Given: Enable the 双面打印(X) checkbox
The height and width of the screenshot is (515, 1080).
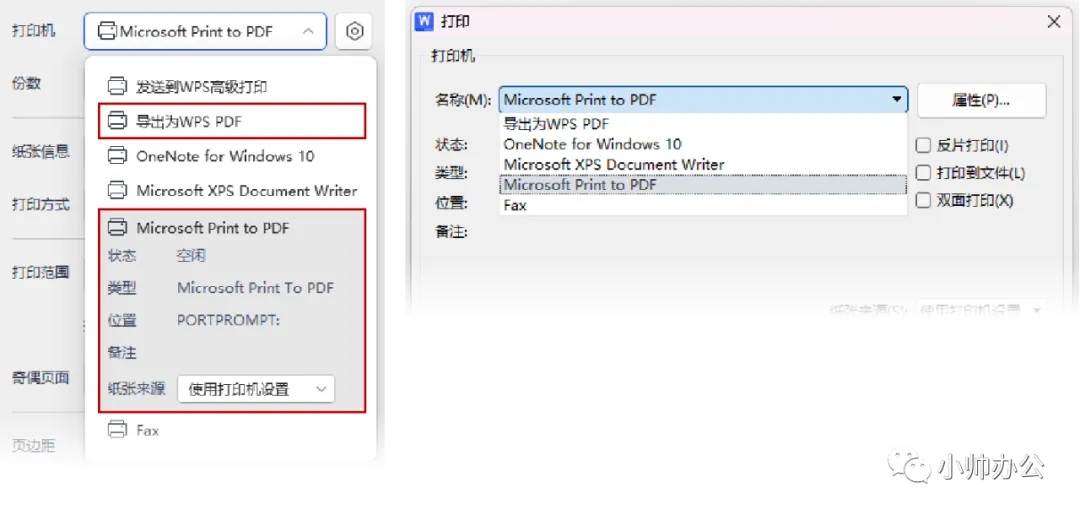Looking at the screenshot, I should [x=922, y=200].
